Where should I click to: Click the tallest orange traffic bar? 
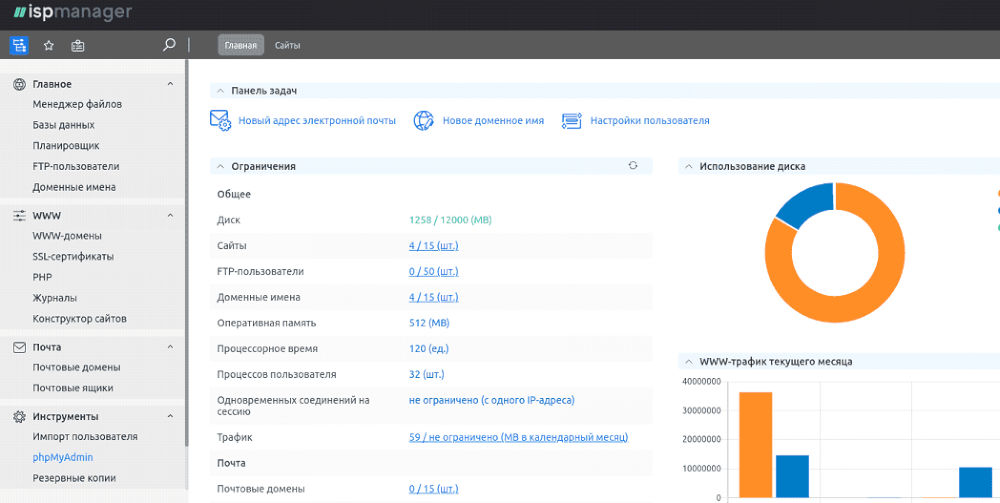(756, 445)
